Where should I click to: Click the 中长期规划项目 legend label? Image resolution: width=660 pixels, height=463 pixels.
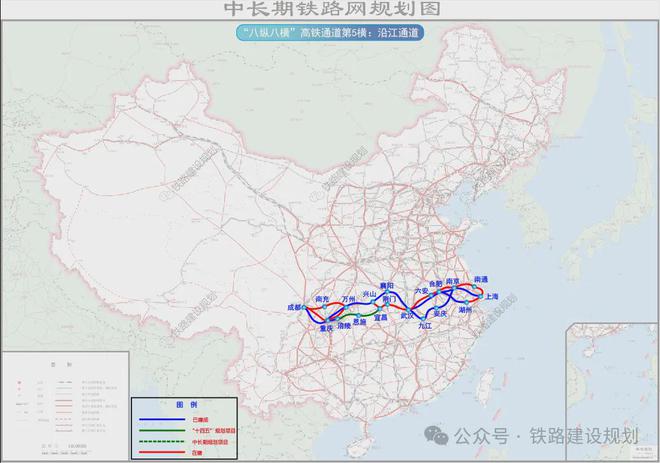pos(210,442)
